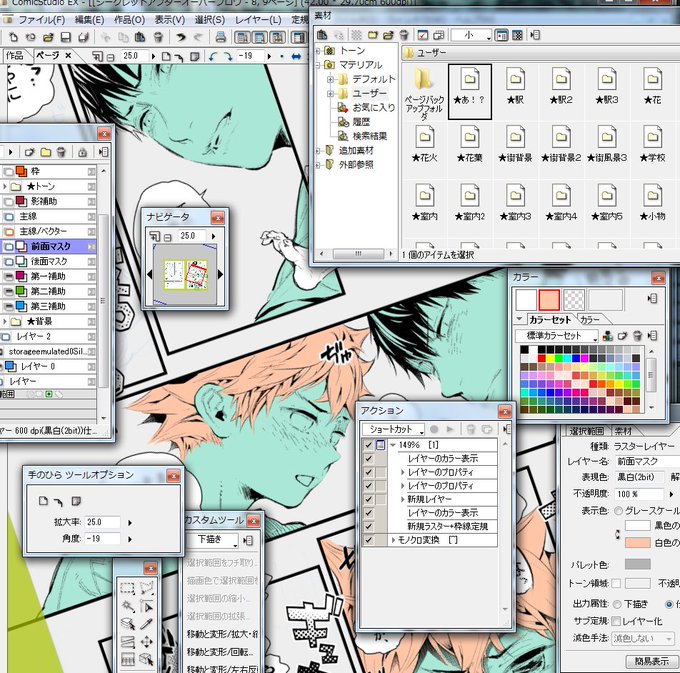680x673 pixels.
Task: Enable レイヤー化 sub-ruler checkbox
Action: point(616,621)
